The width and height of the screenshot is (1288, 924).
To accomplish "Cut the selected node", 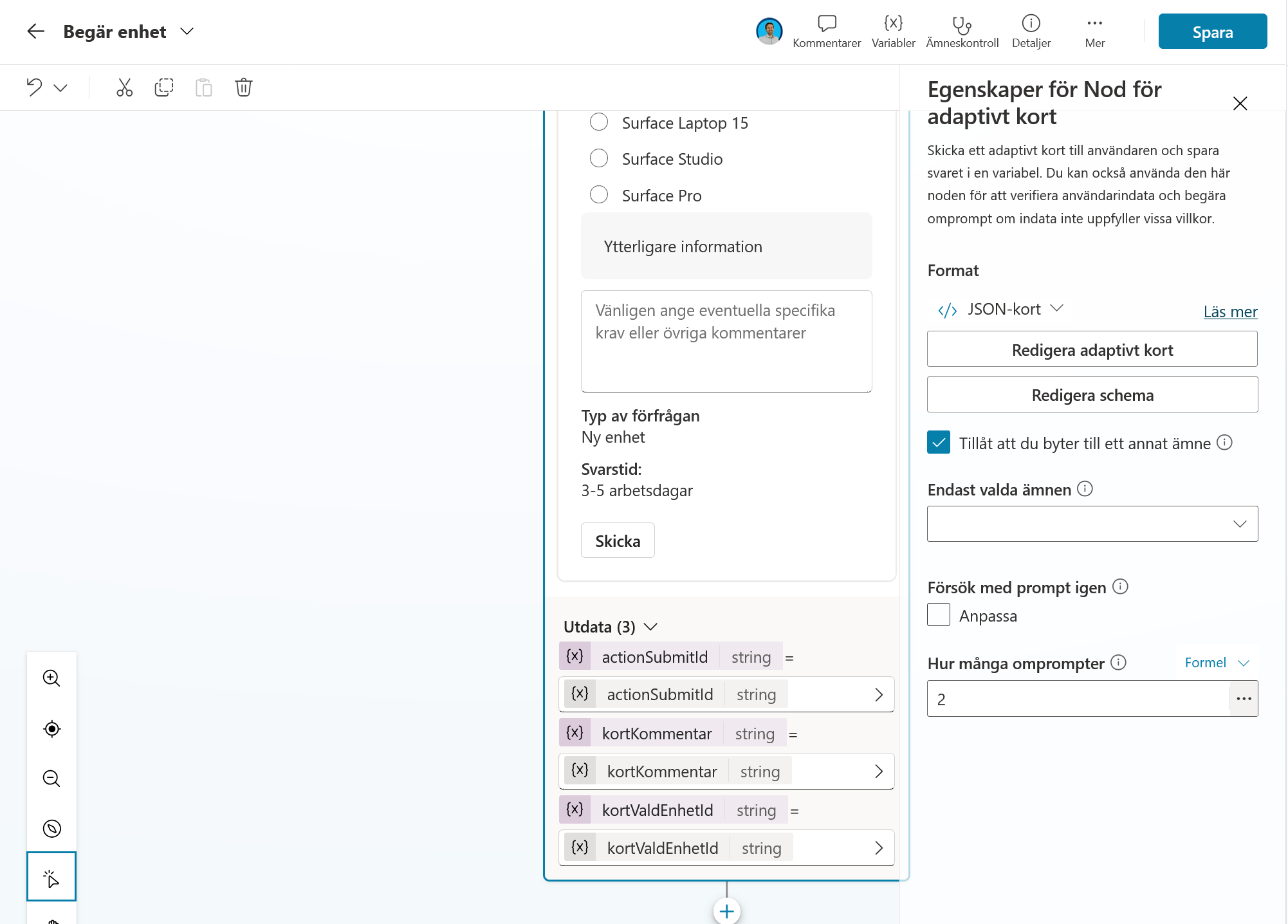I will click(x=124, y=87).
